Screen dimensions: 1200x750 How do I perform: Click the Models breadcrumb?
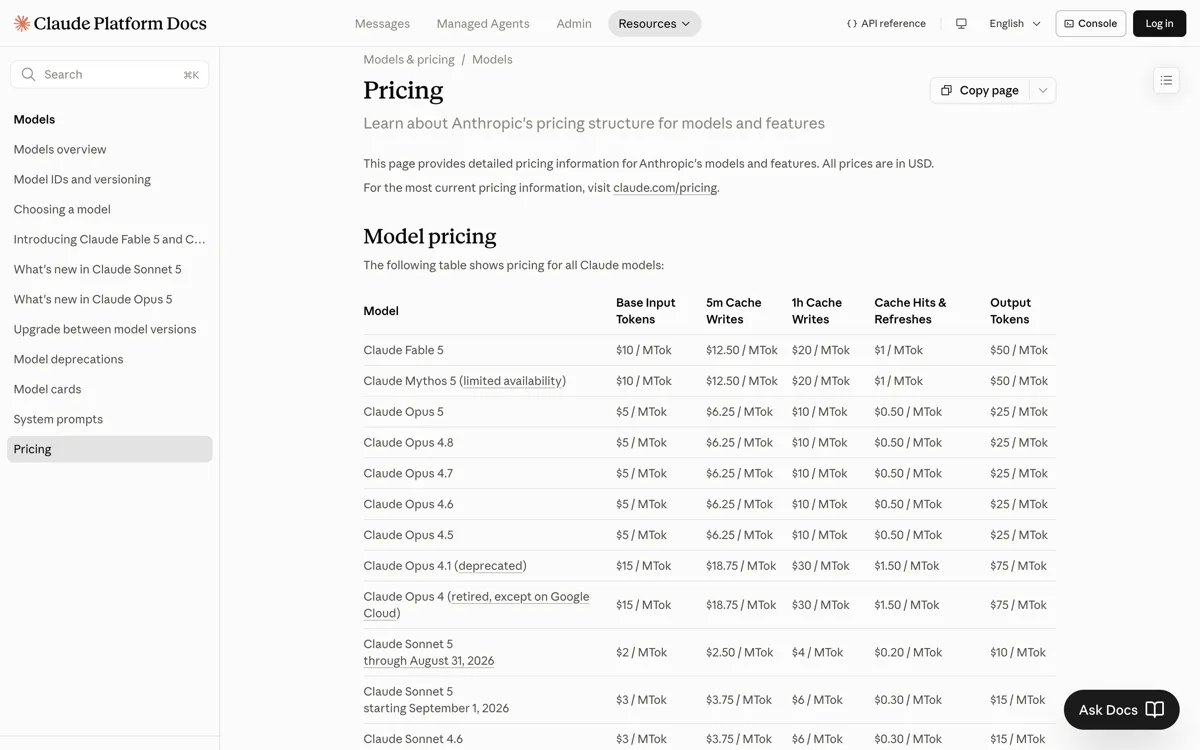pos(492,59)
